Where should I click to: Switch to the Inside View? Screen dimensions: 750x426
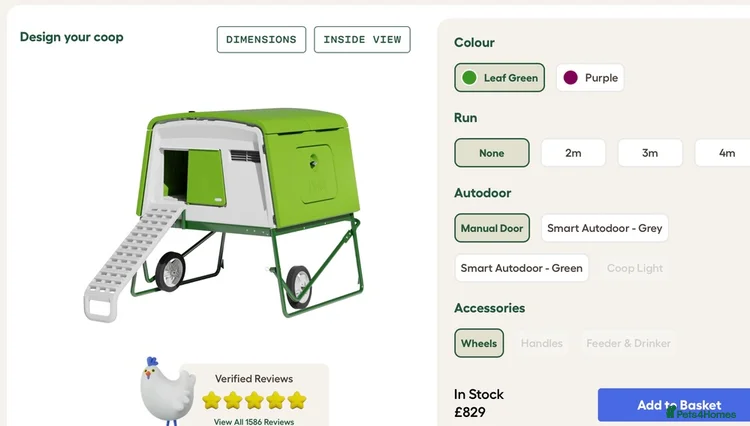(x=362, y=40)
